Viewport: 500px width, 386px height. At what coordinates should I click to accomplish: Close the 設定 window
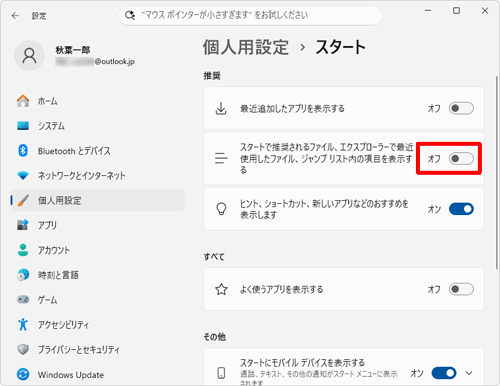coord(485,11)
